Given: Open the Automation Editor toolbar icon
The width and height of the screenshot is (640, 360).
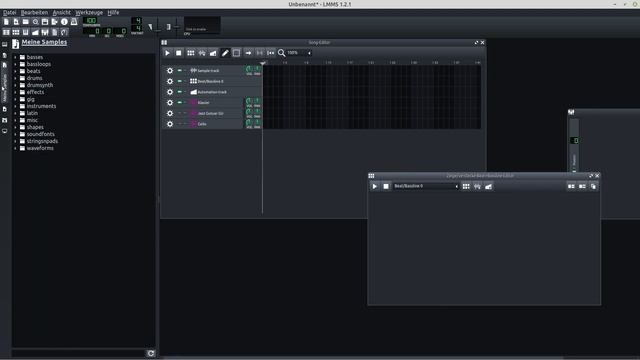Looking at the screenshot, I should click(x=36, y=32).
